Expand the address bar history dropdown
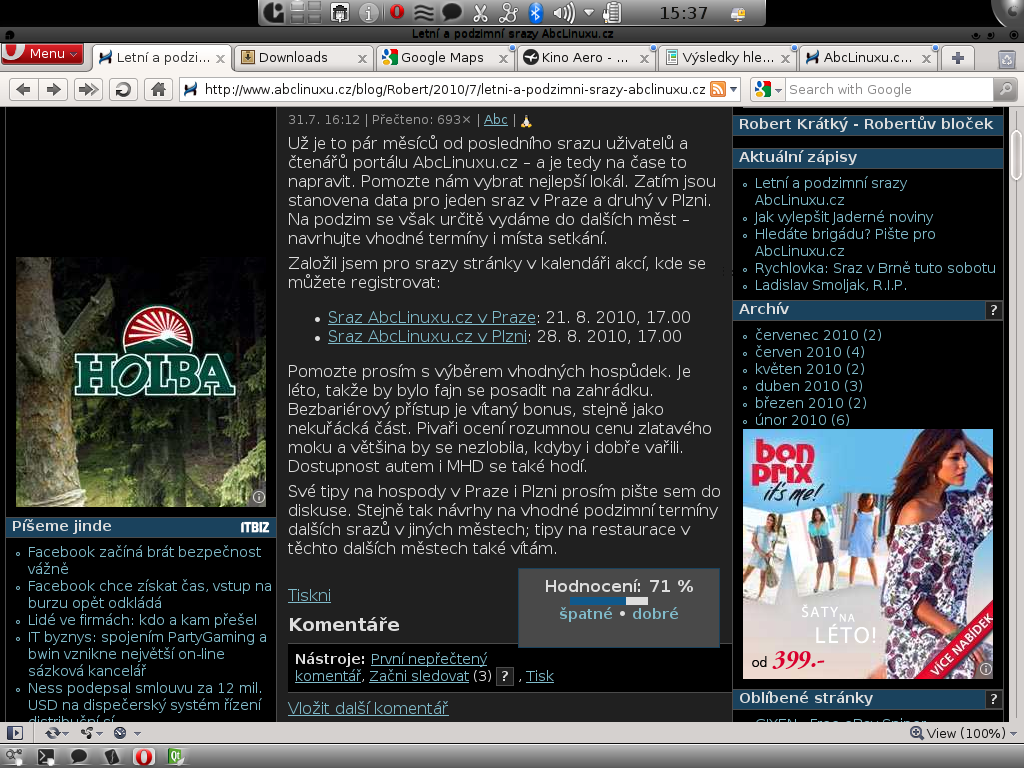This screenshot has height=768, width=1024. coord(734,89)
